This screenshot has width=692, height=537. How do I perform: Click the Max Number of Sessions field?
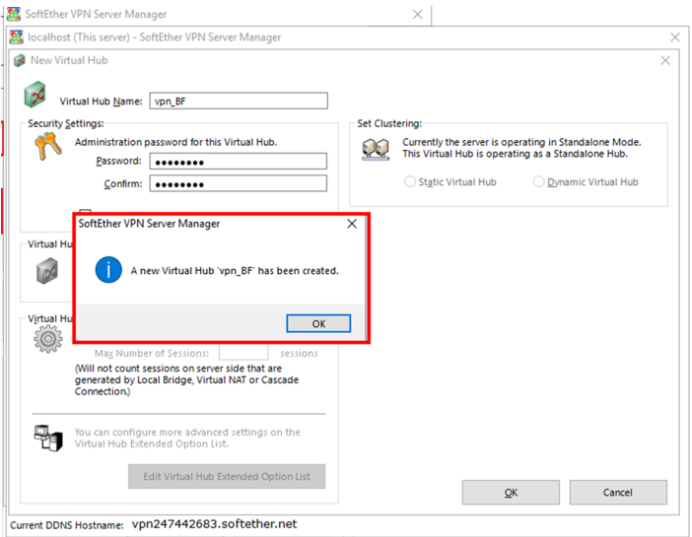click(243, 352)
